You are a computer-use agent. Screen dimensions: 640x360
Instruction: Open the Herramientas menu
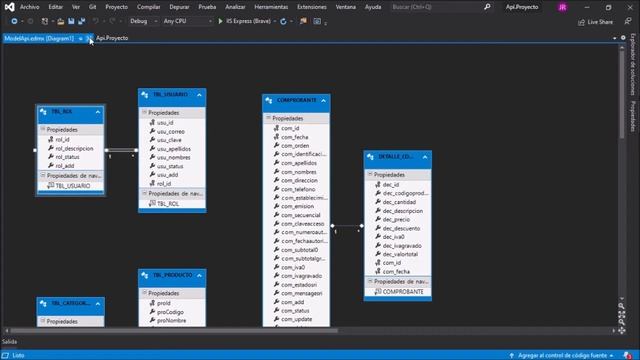[x=271, y=7]
